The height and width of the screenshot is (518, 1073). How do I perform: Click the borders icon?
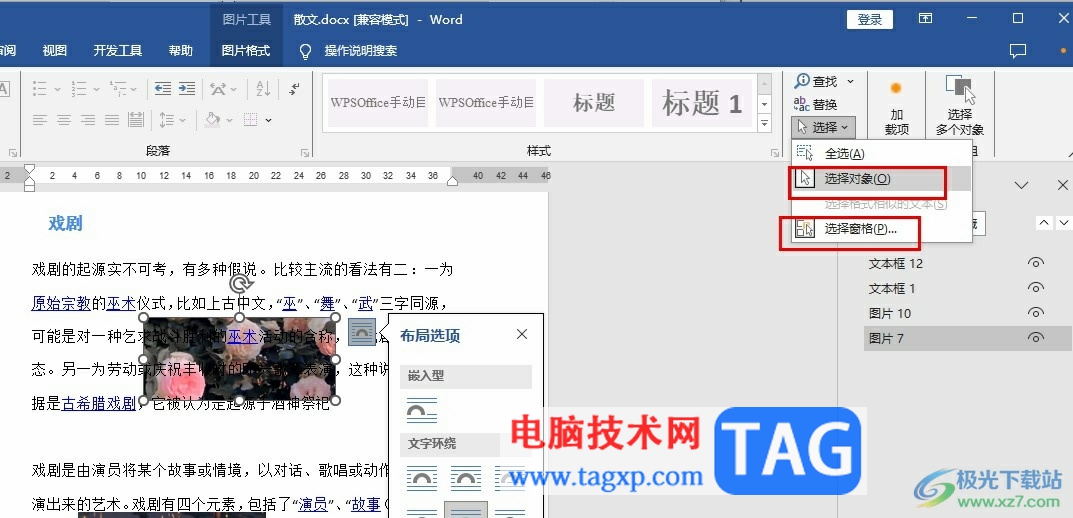251,120
